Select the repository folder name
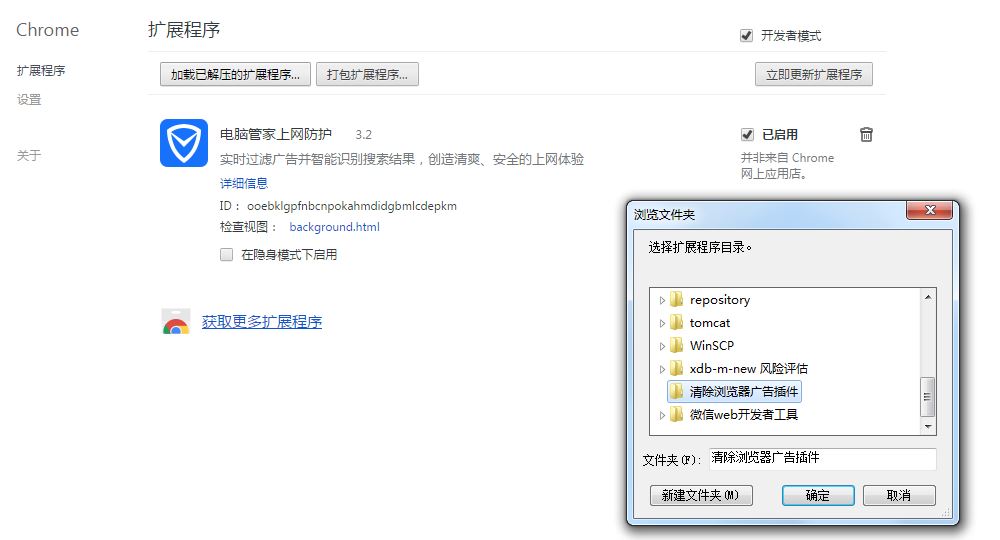The width and height of the screenshot is (1000, 540). (719, 300)
